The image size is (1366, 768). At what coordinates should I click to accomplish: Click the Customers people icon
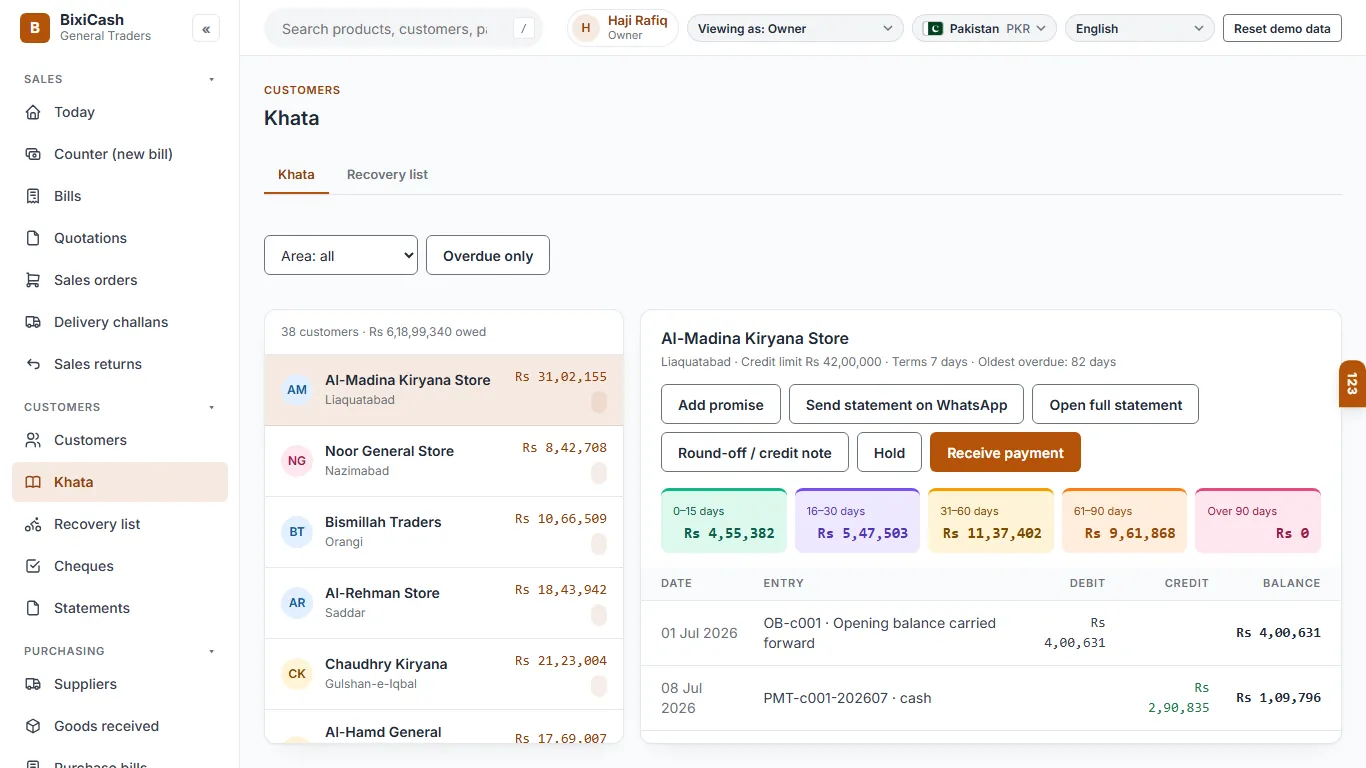[x=33, y=440]
